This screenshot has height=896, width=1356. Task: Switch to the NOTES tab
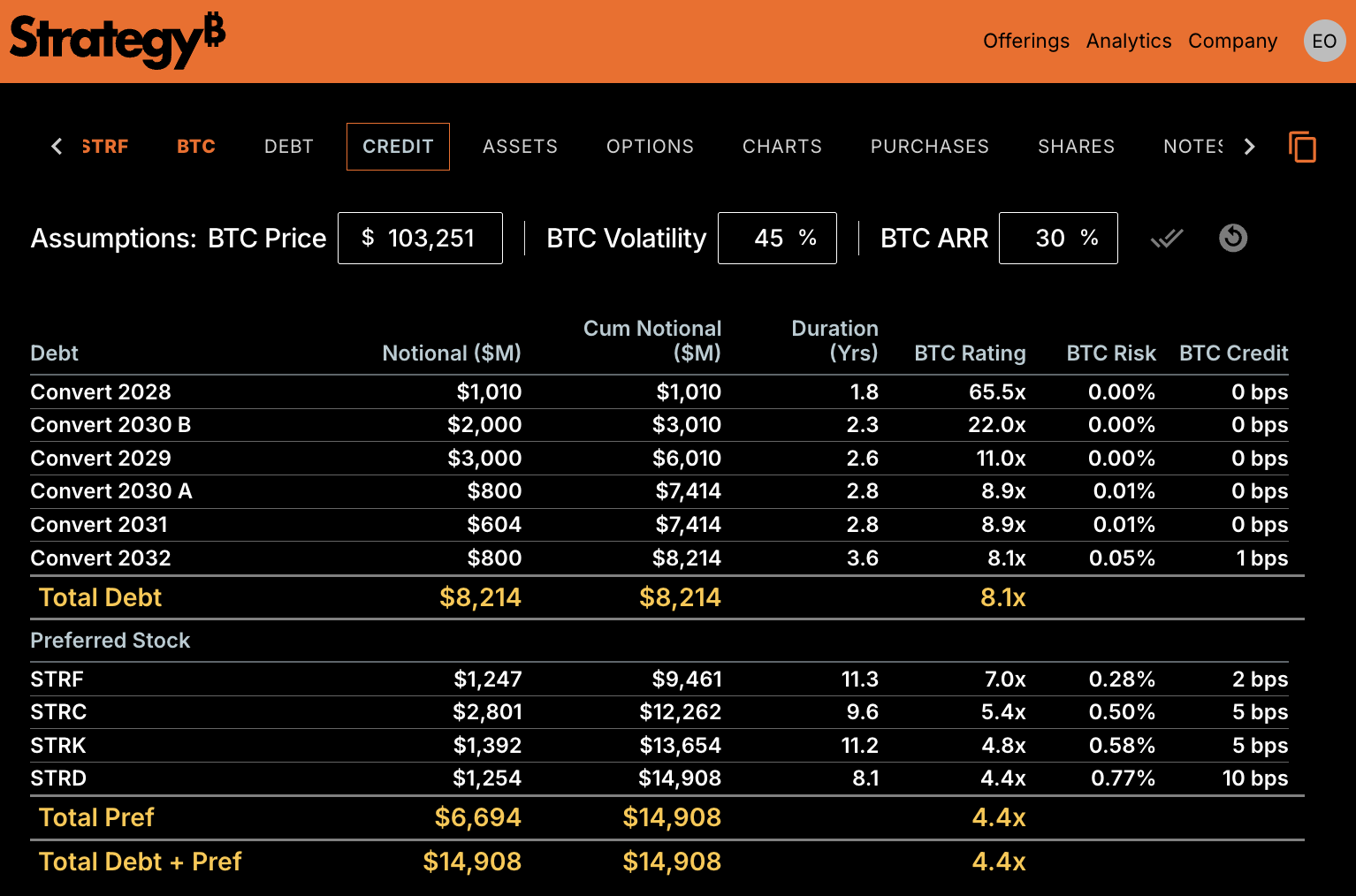1193,147
